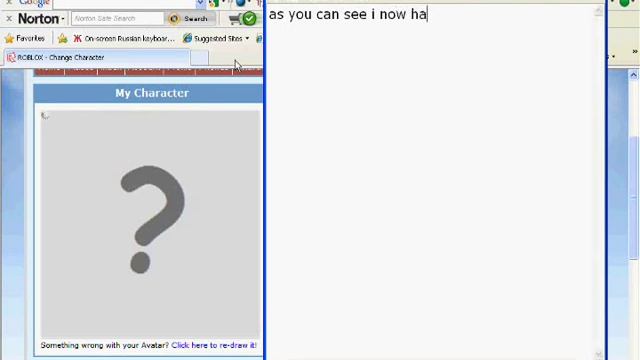Screen dimensions: 640x360
Task: Click the My Character panel header
Action: 149,93
